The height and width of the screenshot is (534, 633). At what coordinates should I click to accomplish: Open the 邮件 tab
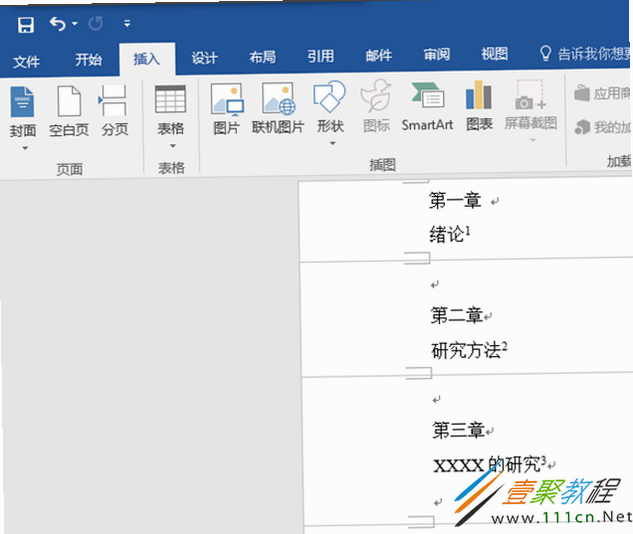point(379,55)
